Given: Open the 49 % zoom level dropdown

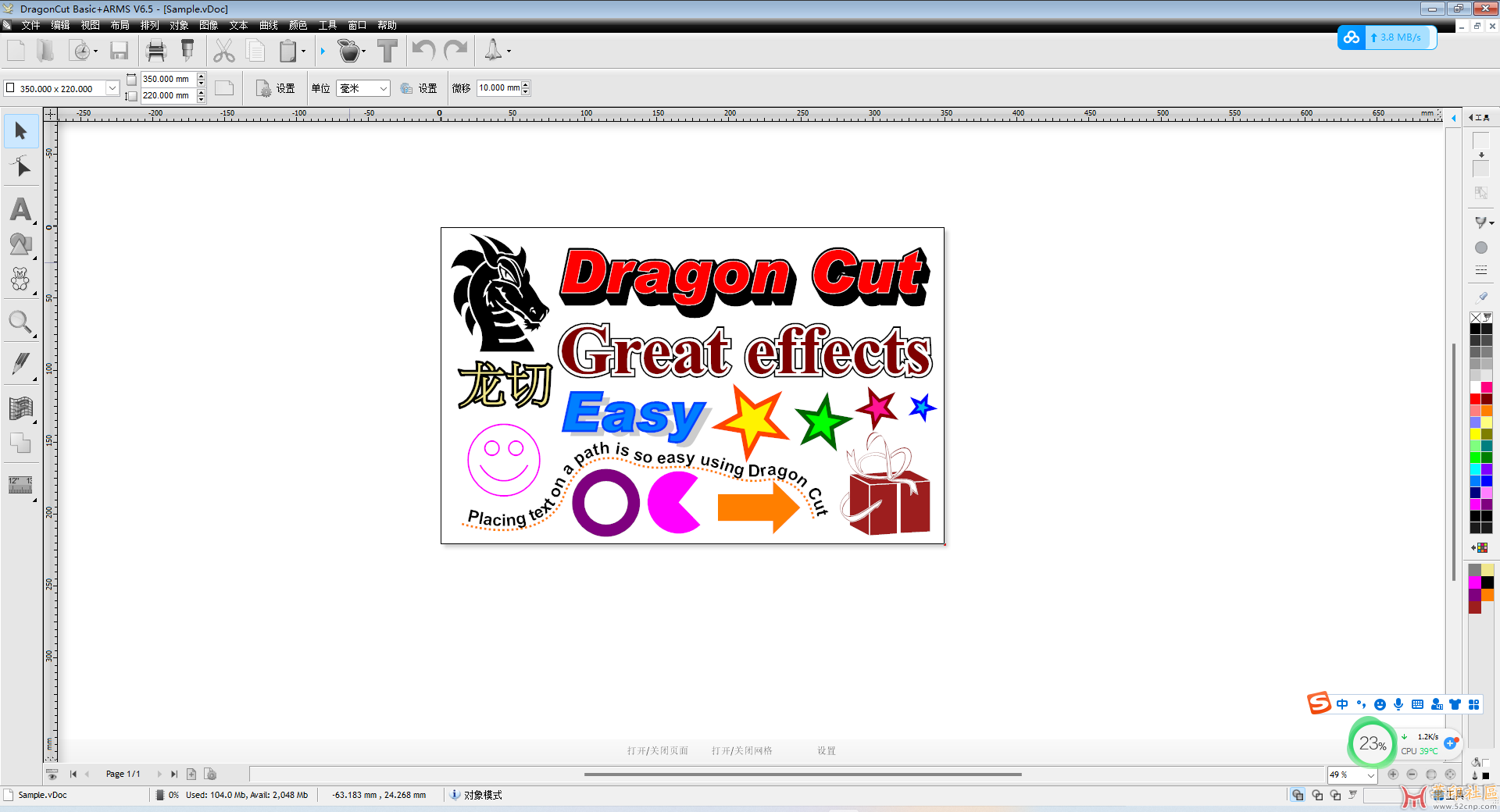Looking at the screenshot, I should (1370, 775).
